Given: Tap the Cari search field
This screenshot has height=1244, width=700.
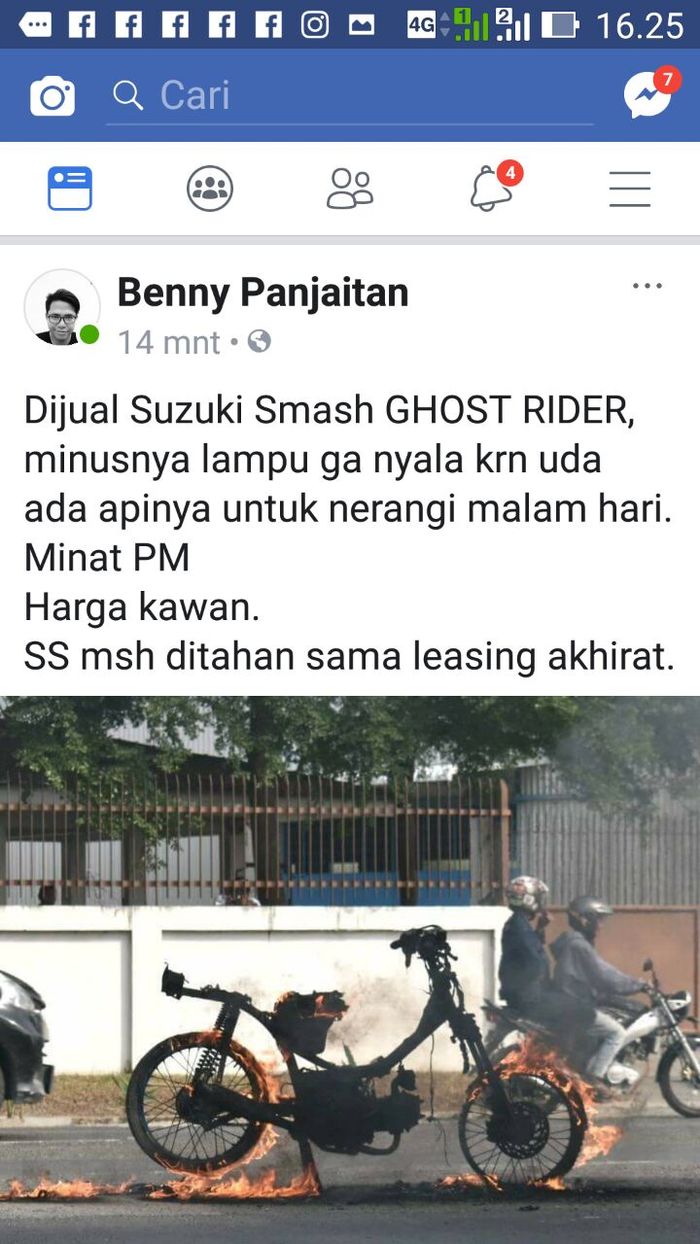Looking at the screenshot, I should [350, 96].
